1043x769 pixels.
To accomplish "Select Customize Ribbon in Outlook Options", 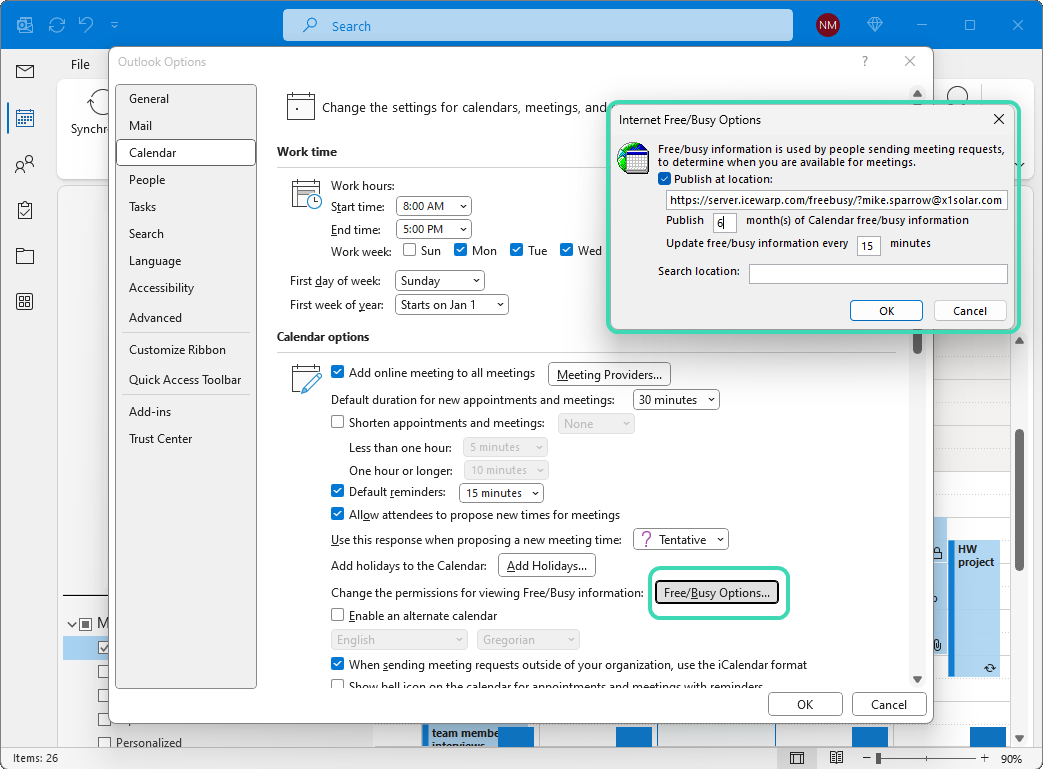I will [x=186, y=349].
